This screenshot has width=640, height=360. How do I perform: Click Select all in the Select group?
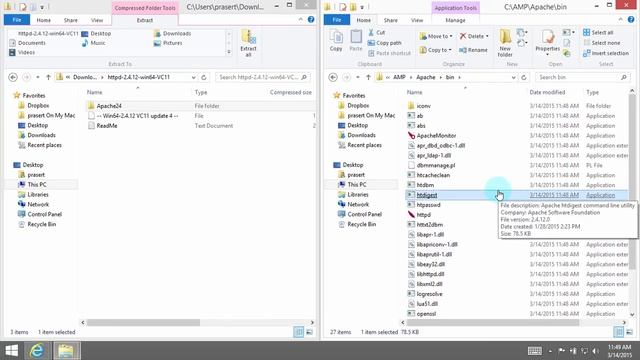pos(598,32)
